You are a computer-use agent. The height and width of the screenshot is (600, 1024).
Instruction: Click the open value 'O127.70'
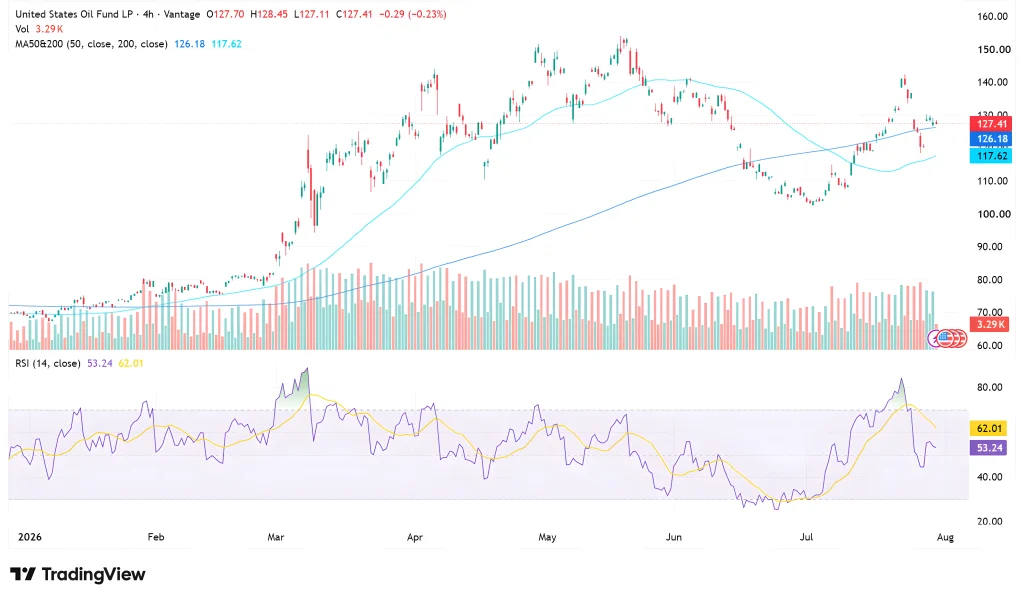pos(226,14)
